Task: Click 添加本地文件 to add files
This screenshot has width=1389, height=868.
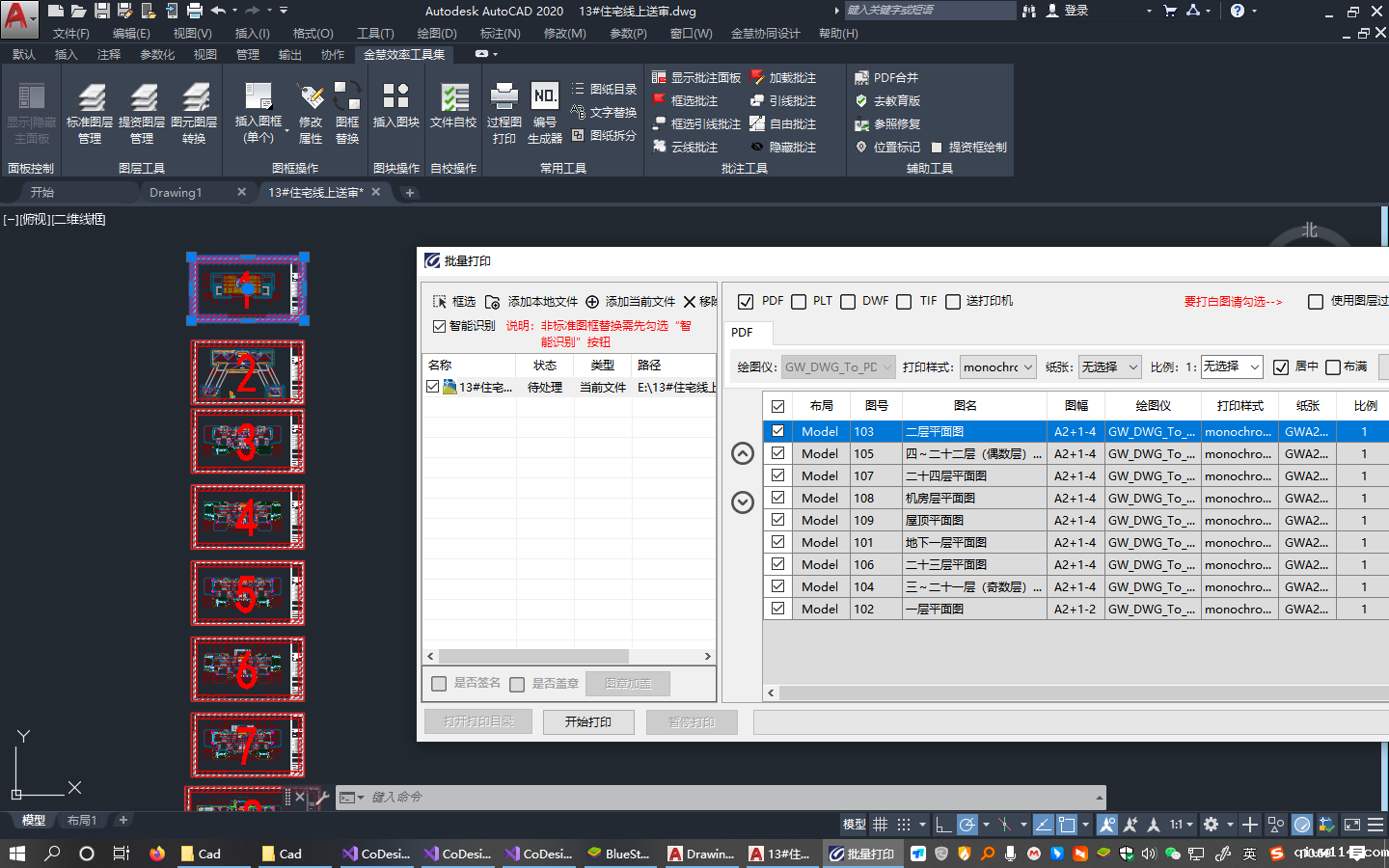Action: pyautogui.click(x=531, y=302)
